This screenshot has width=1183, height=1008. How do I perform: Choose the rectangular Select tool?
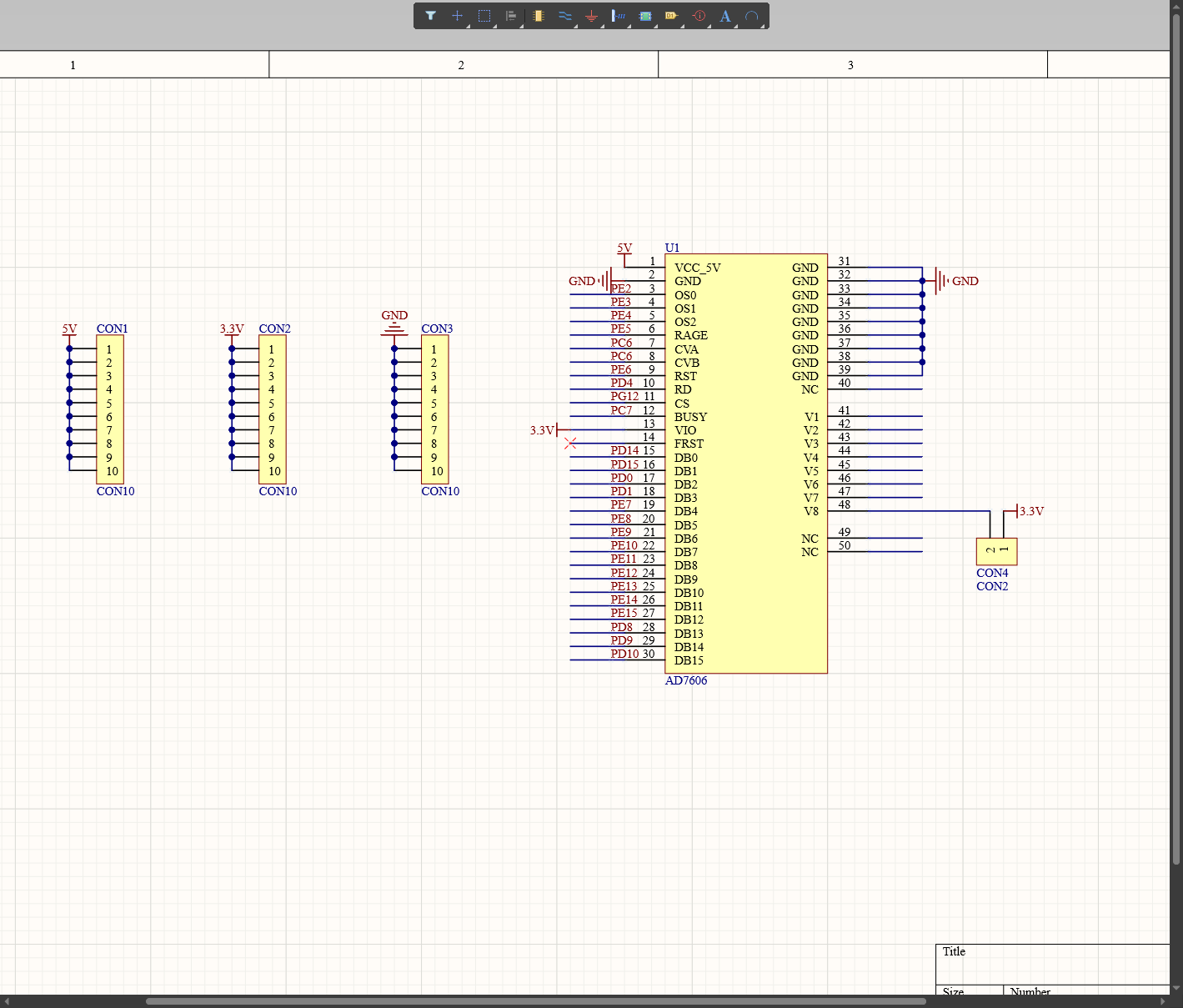(x=484, y=16)
